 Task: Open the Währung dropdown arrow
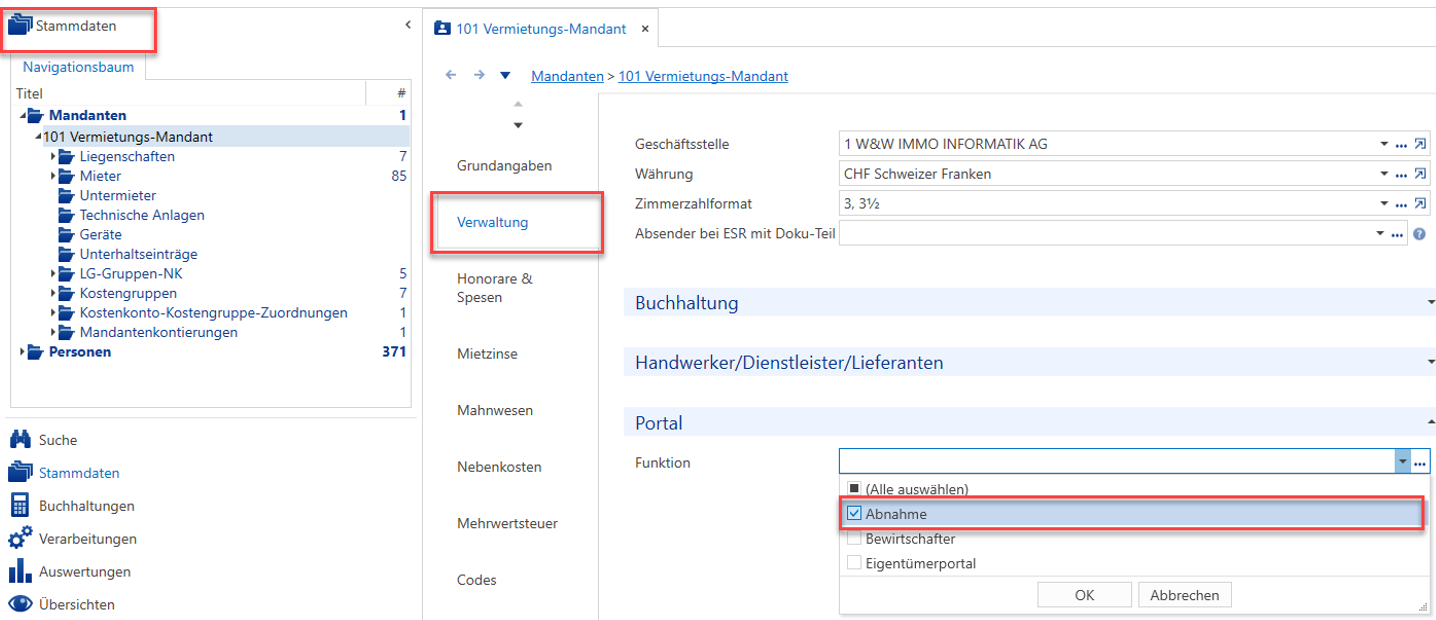pyautogui.click(x=1385, y=175)
